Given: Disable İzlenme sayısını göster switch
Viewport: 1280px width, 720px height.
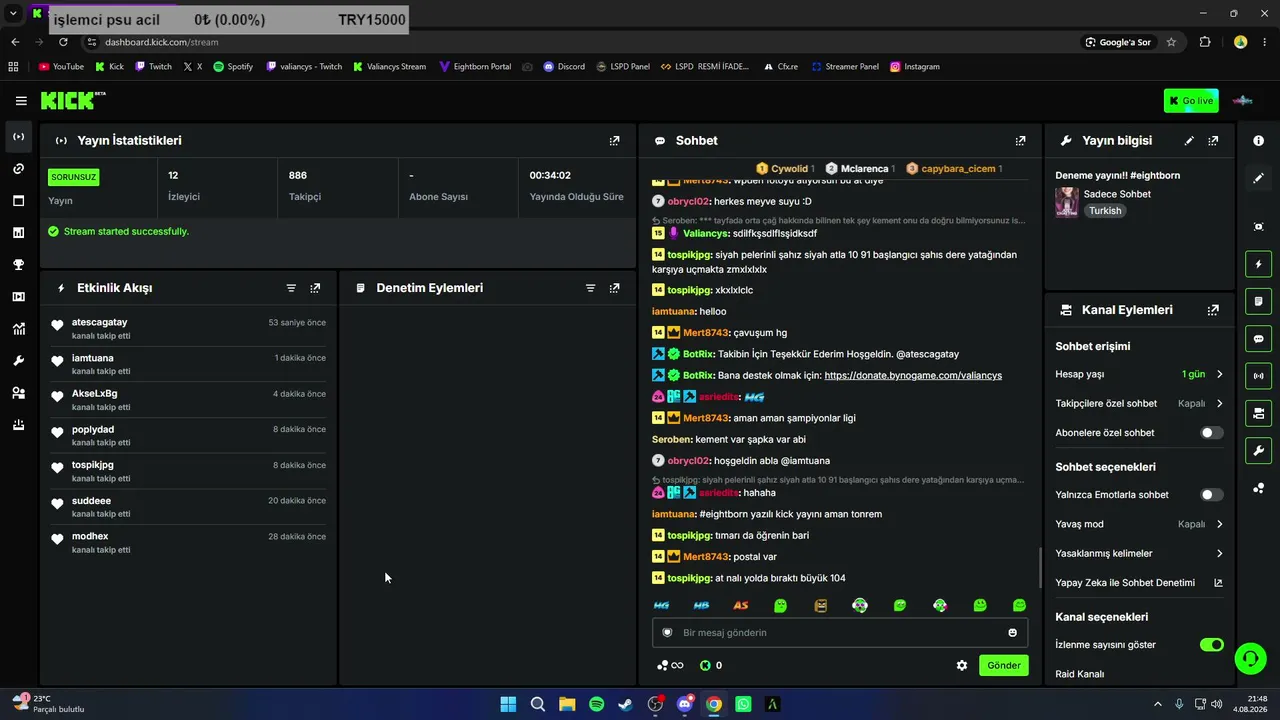Looking at the screenshot, I should [x=1211, y=645].
